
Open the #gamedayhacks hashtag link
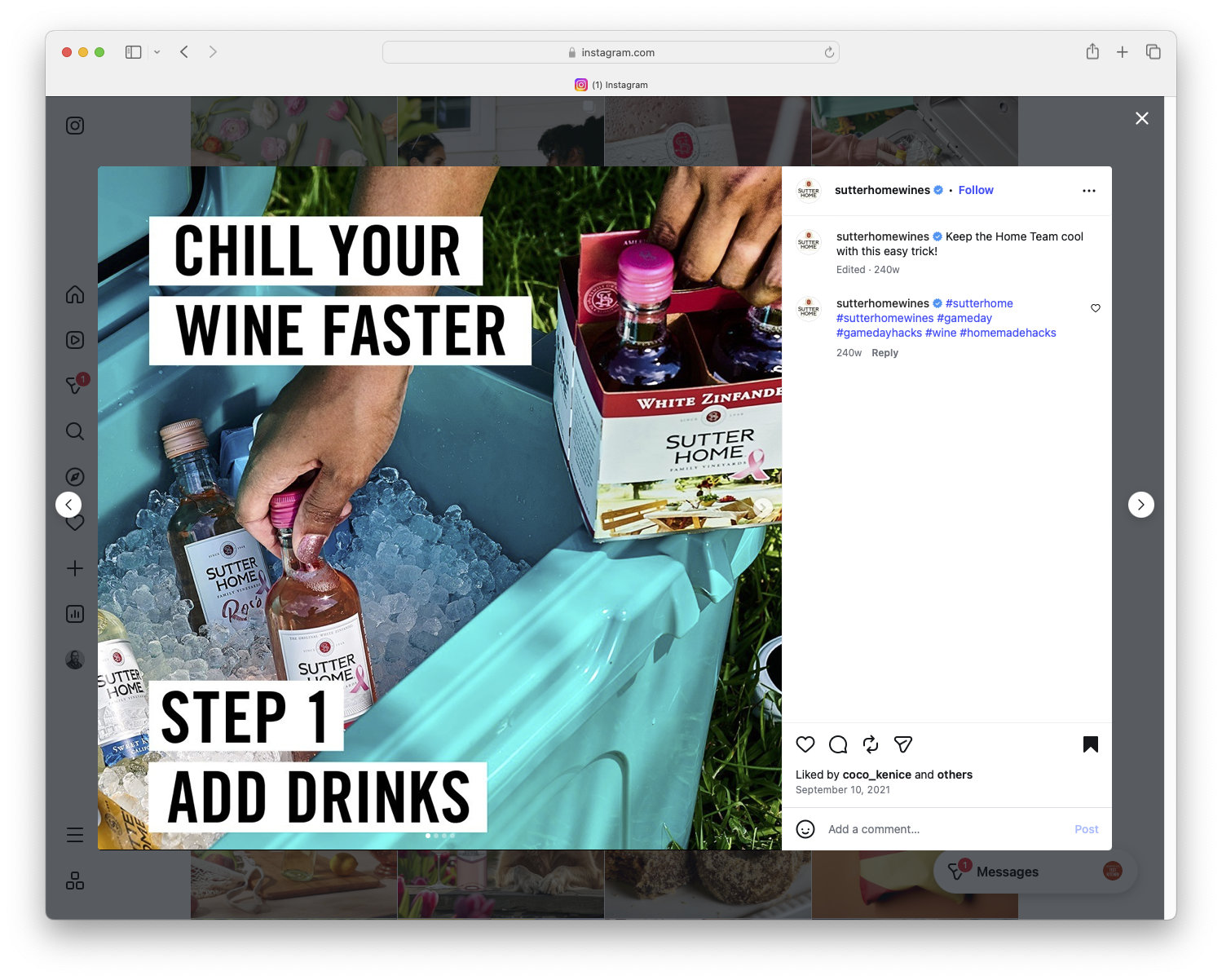point(878,333)
